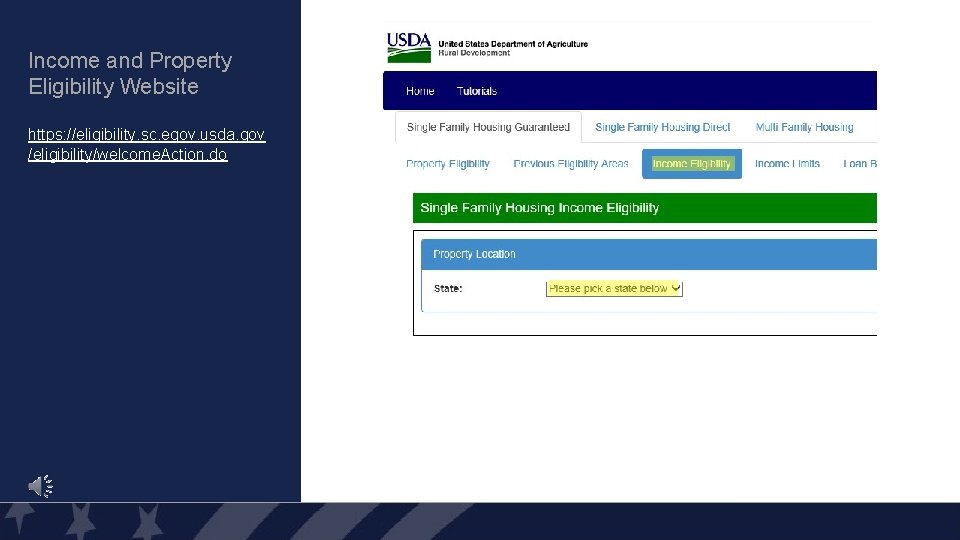Open the eligibility.sc.egov.usda.gov hyperlink

click(146, 144)
